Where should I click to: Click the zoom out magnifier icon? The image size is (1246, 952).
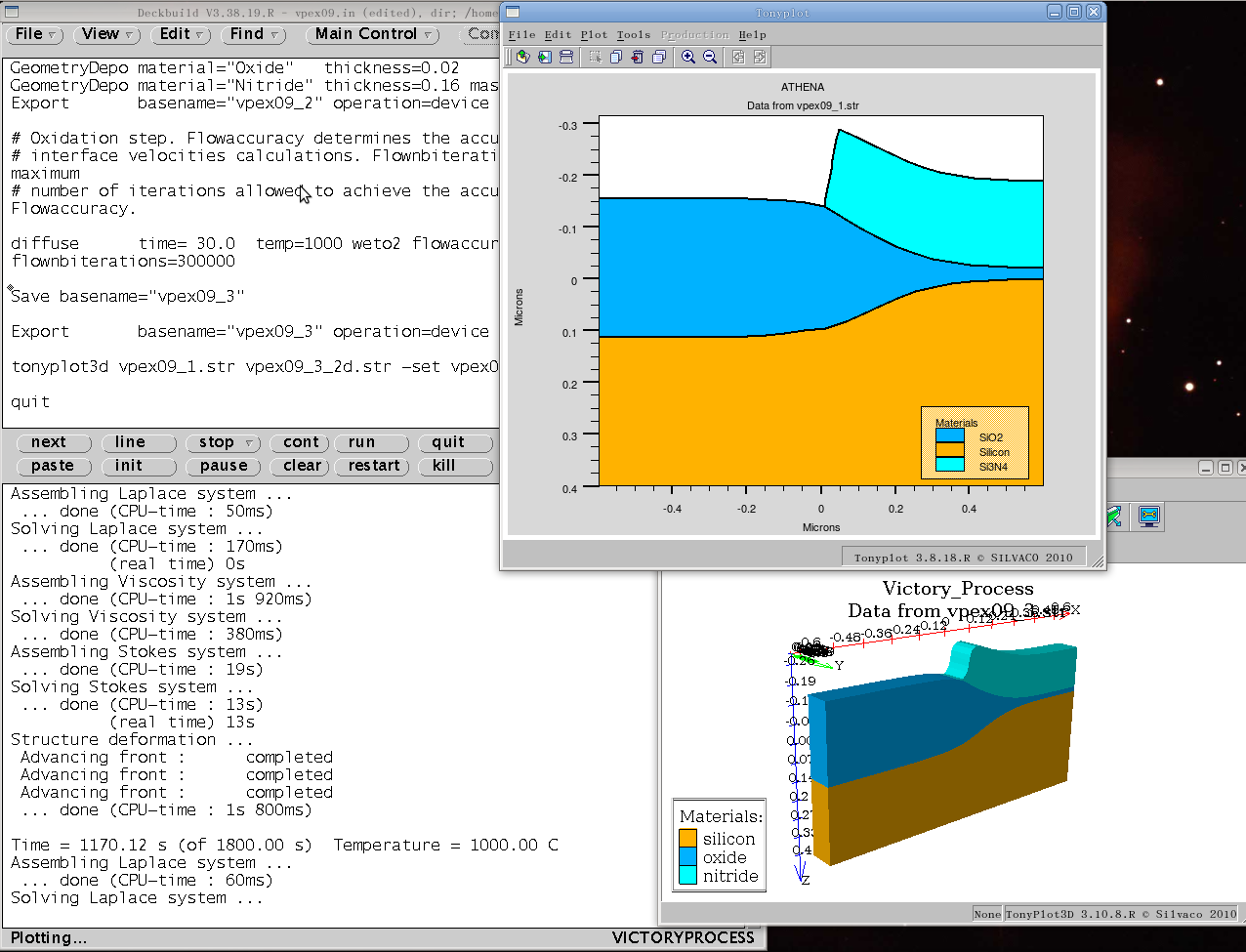click(710, 58)
